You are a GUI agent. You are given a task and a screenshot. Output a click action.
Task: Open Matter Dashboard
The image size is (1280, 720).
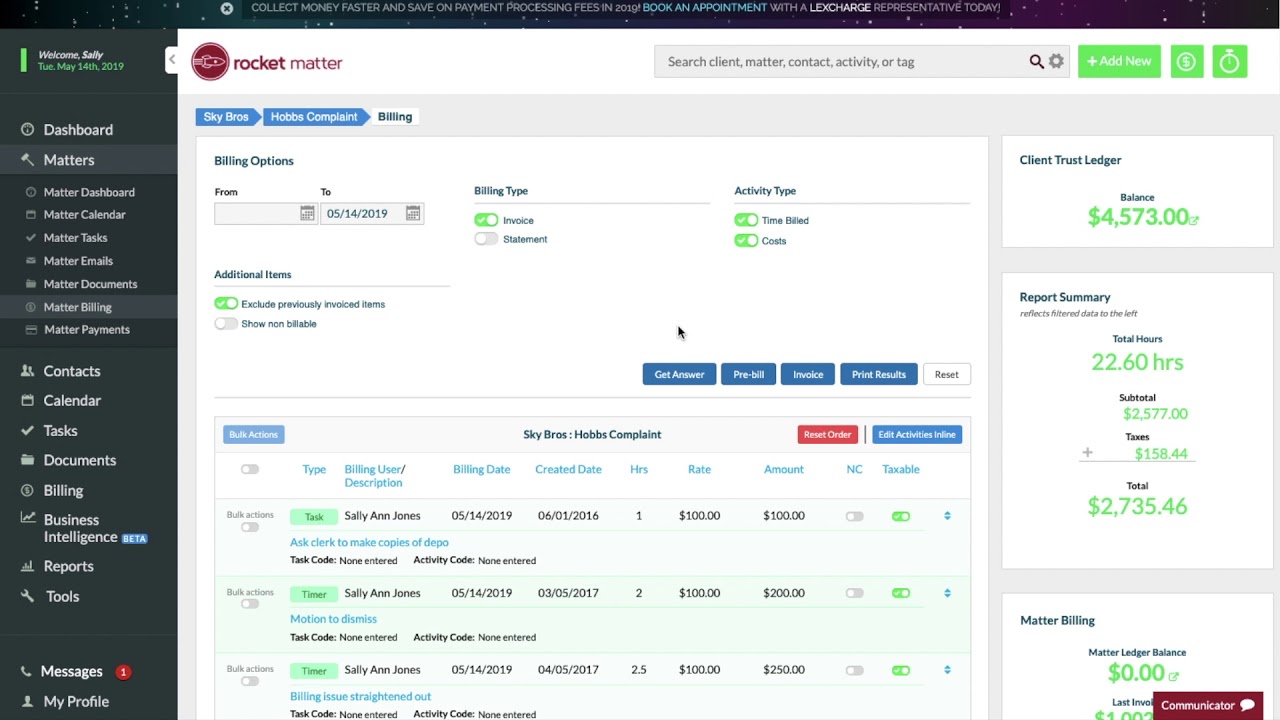click(89, 192)
